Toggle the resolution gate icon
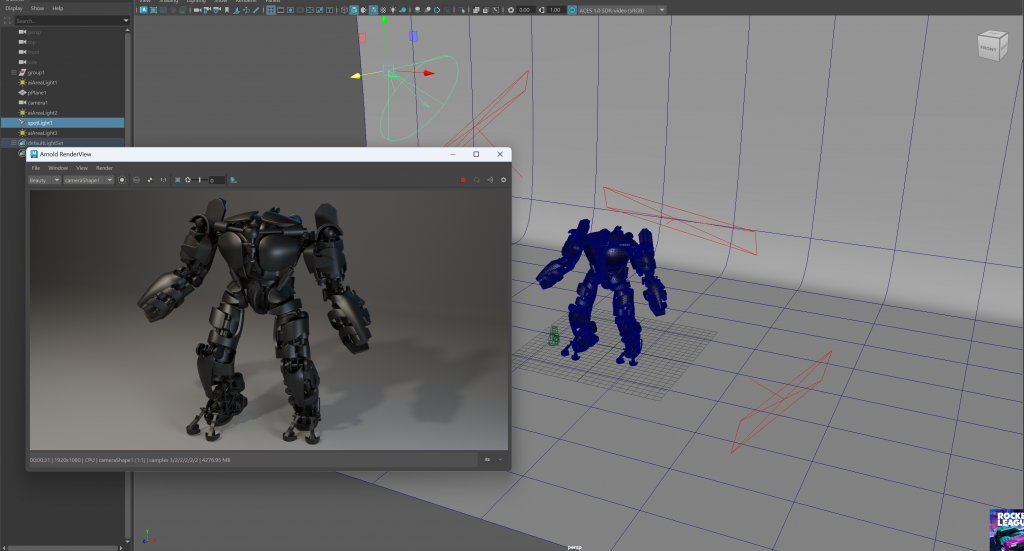Viewport: 1024px width, 551px height. [x=290, y=10]
